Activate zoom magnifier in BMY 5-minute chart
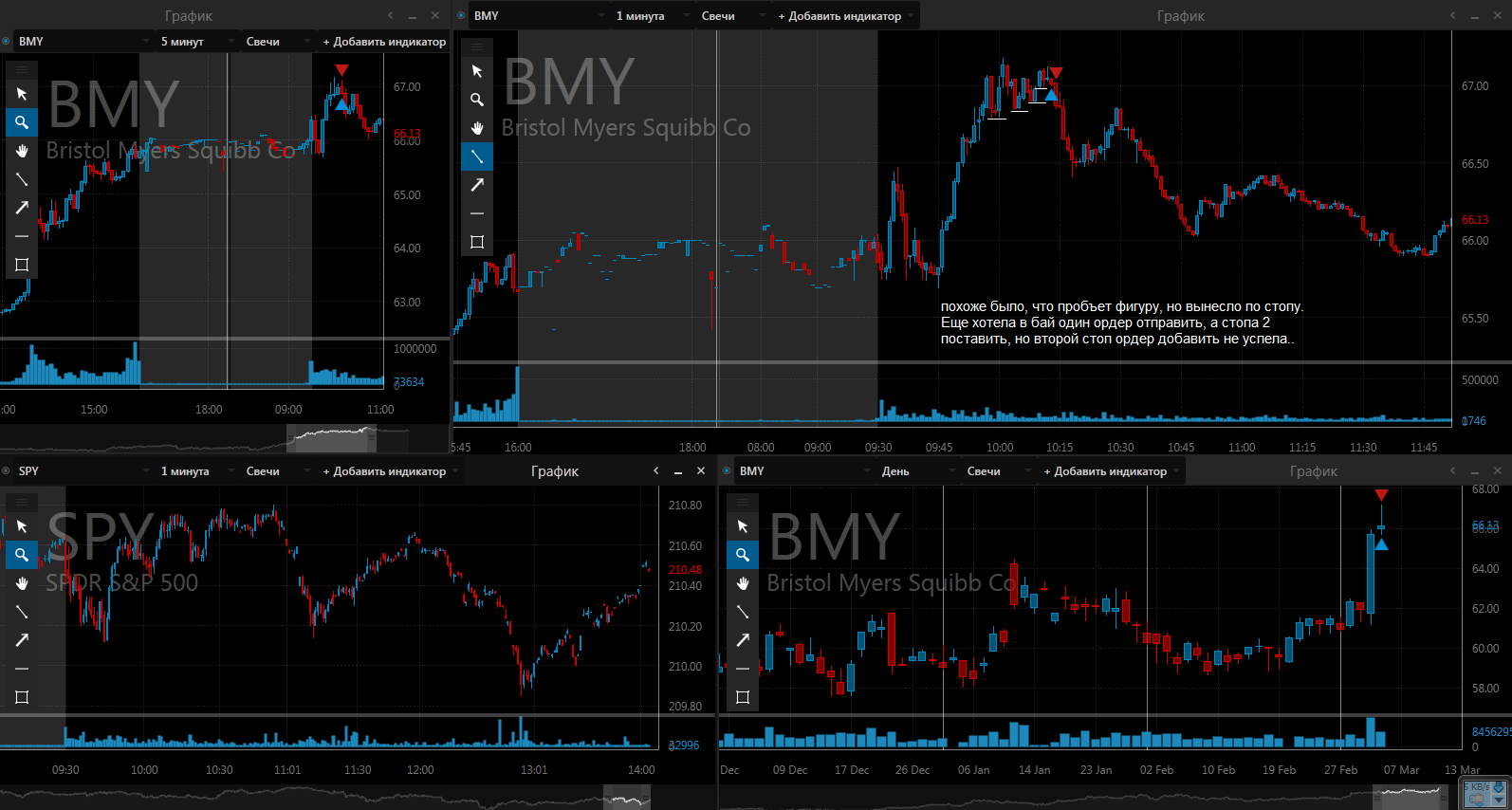1512x810 pixels. pyautogui.click(x=22, y=122)
